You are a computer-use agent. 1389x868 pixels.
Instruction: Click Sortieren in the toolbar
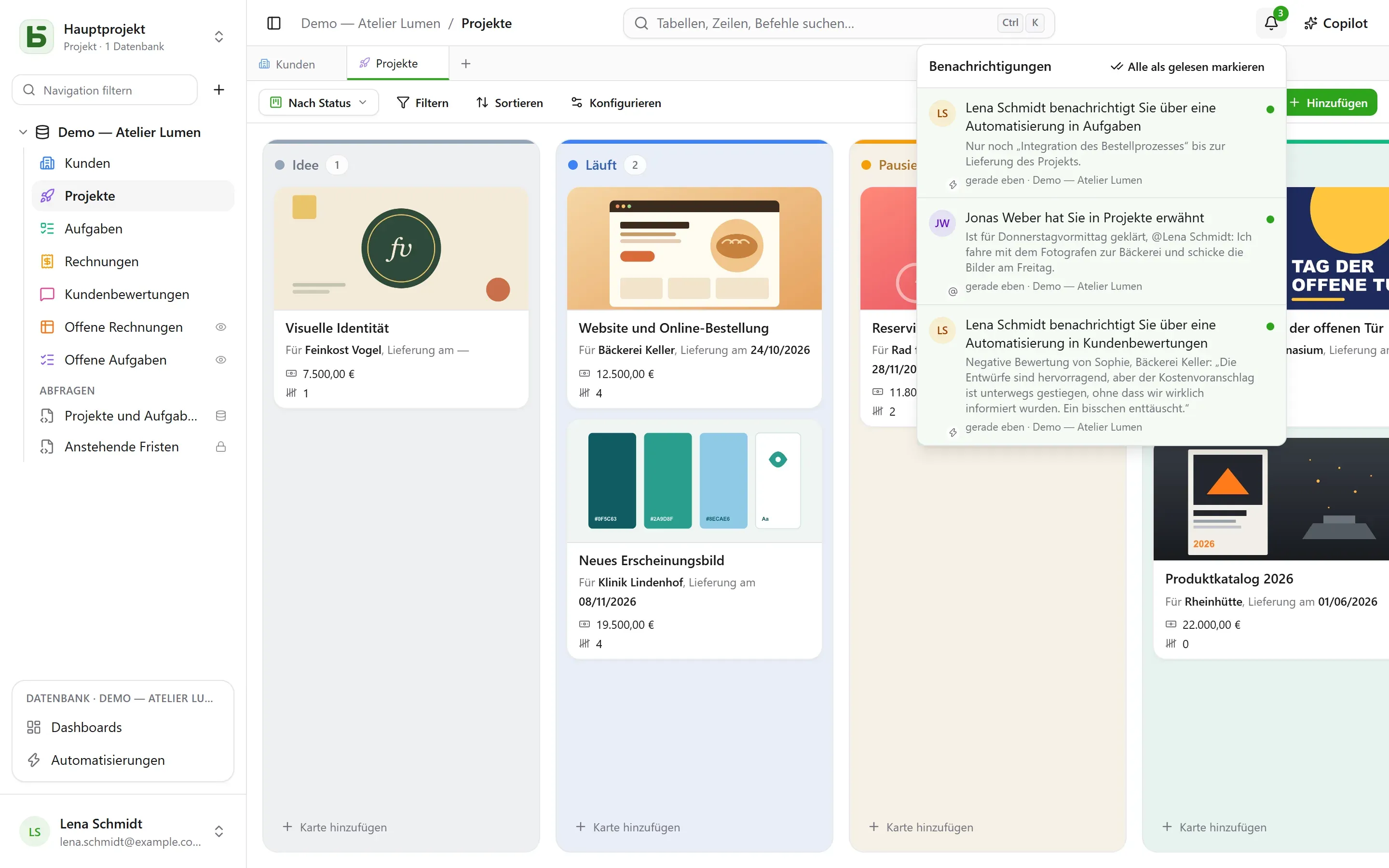(510, 102)
